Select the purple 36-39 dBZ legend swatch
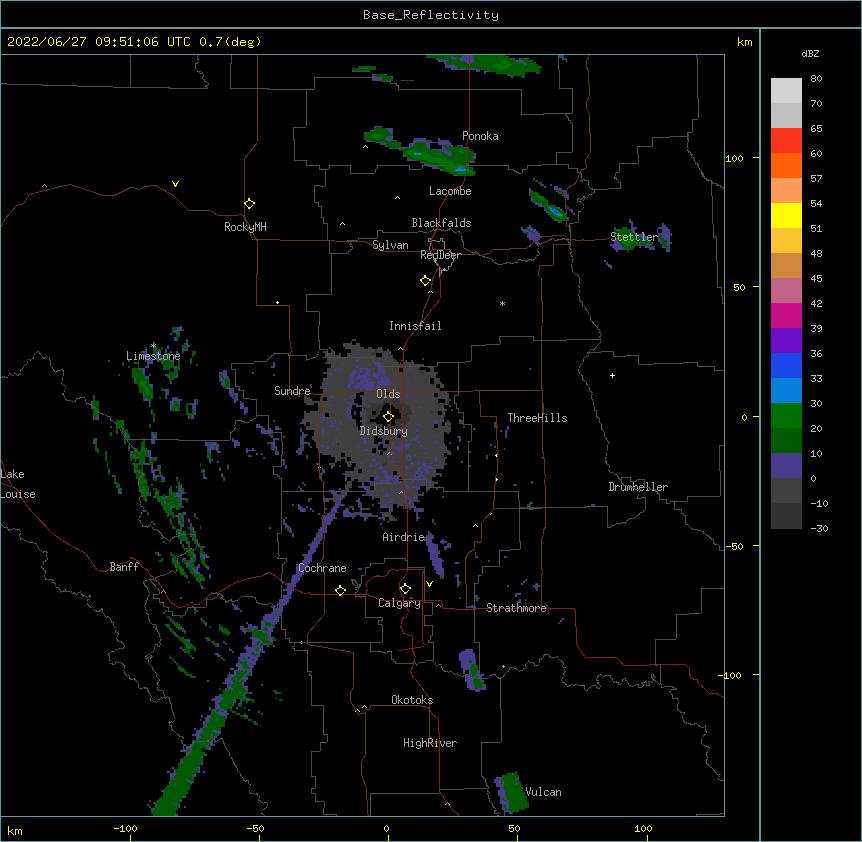The width and height of the screenshot is (862, 842). [786, 340]
